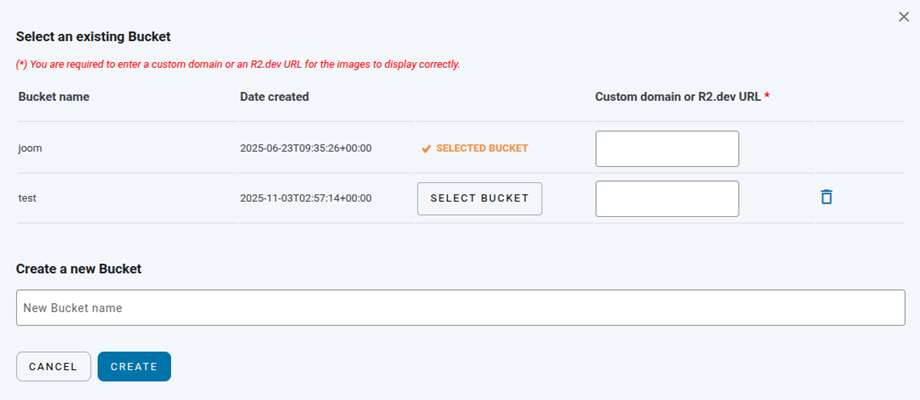Click the Bucket name column header

point(54,97)
